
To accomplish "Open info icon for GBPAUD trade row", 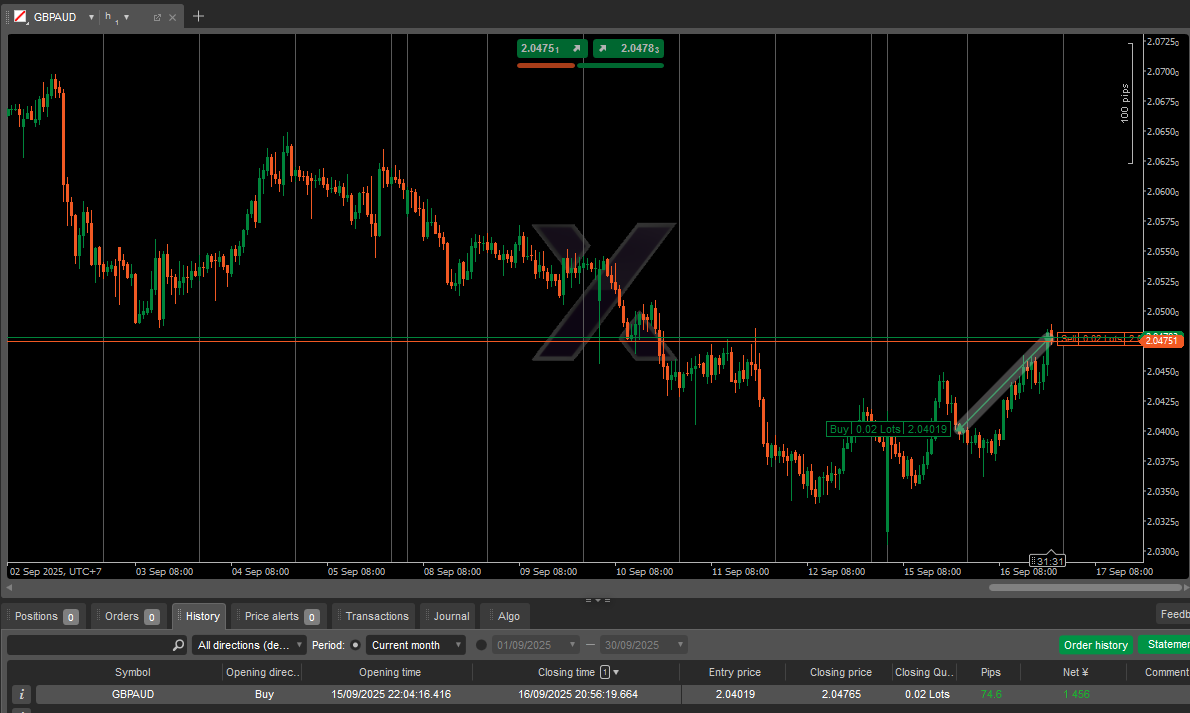I will coord(22,694).
